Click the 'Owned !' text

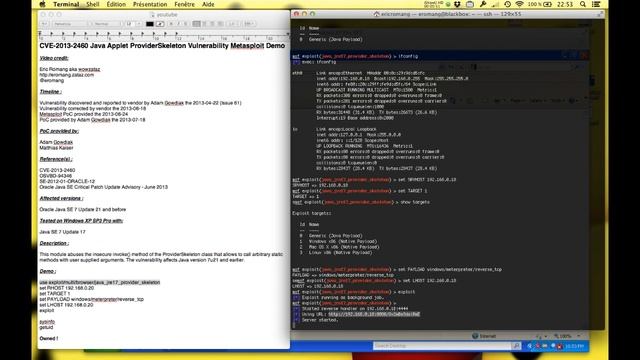[x=49, y=338]
